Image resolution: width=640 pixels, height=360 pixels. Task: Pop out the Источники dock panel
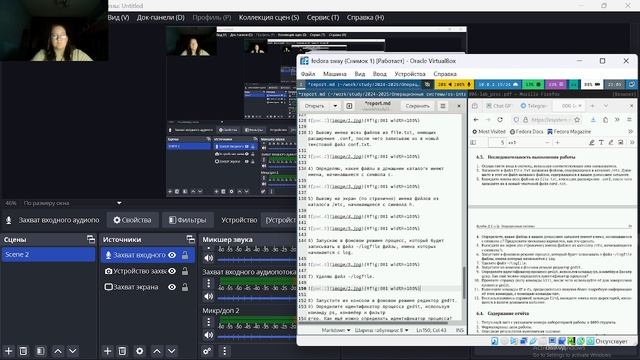pos(190,239)
